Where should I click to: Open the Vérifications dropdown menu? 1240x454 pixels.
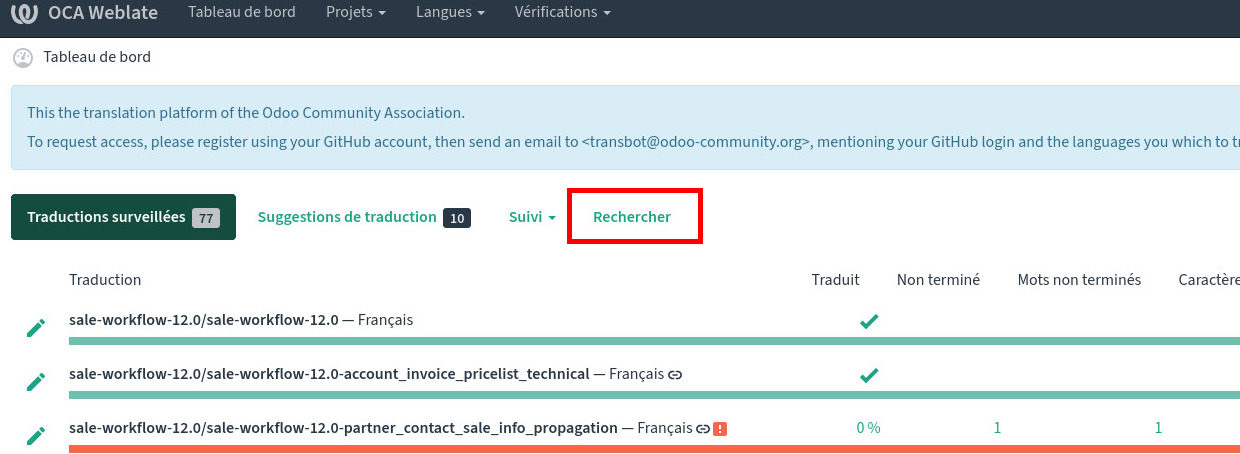(x=562, y=13)
